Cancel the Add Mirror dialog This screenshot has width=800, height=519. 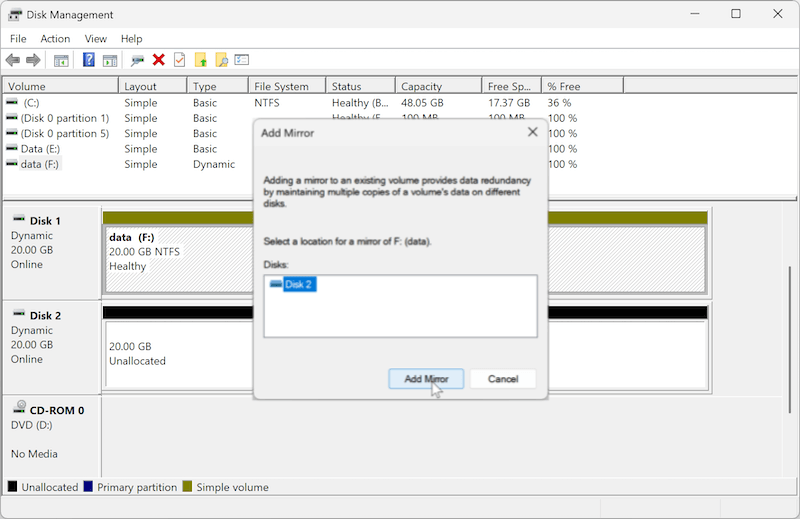[x=503, y=379]
